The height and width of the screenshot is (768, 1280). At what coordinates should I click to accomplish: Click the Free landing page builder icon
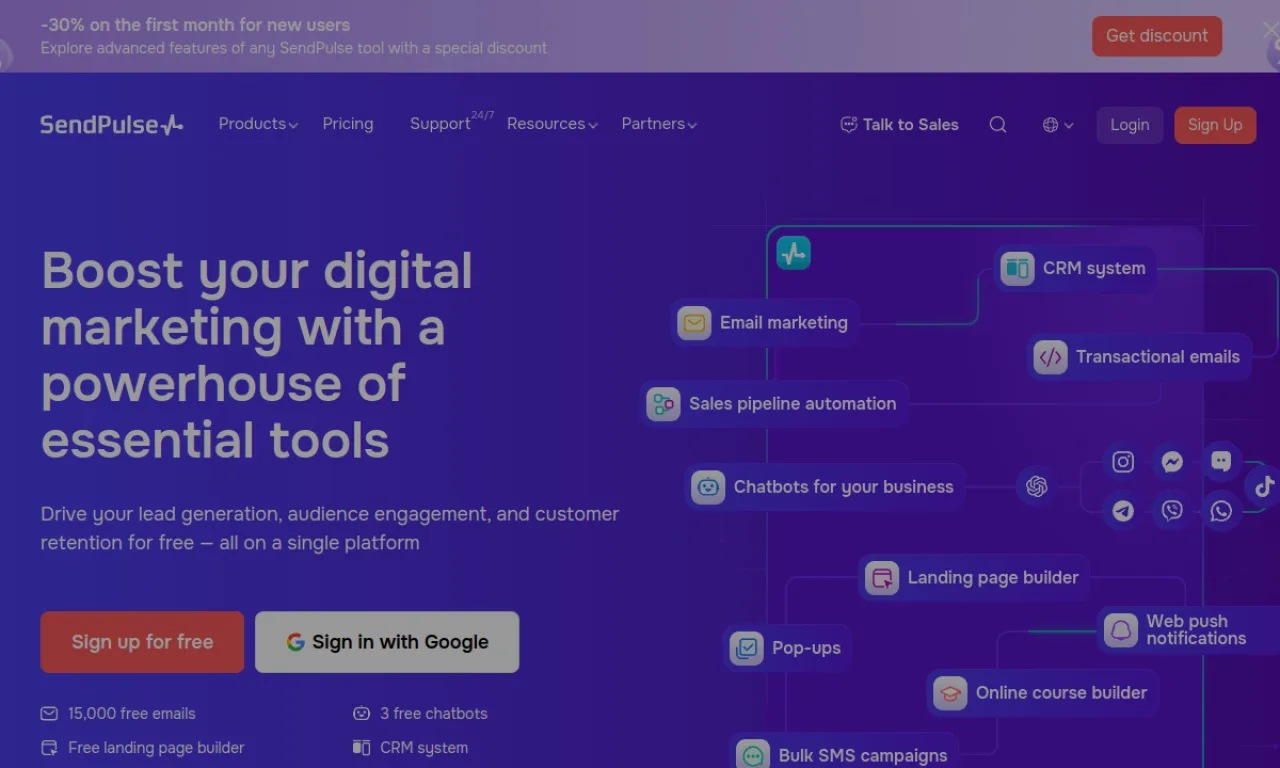(49, 748)
